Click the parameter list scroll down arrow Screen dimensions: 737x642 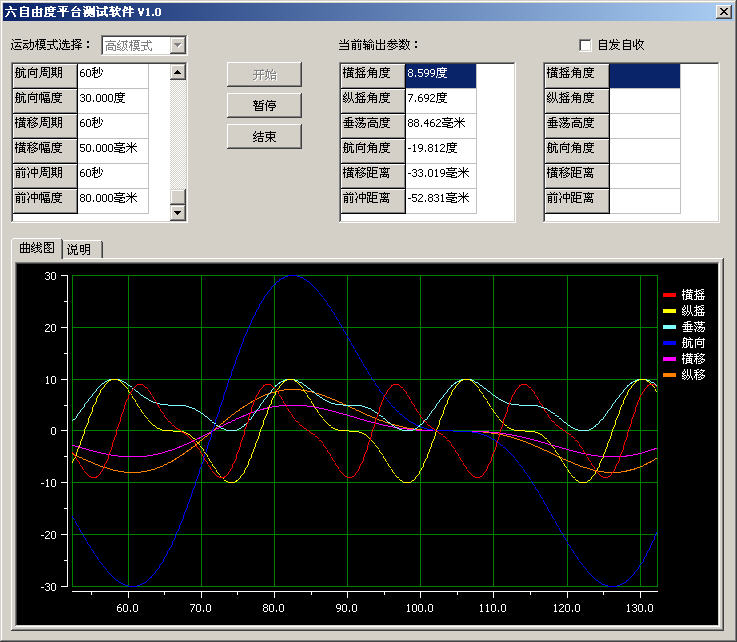(178, 212)
